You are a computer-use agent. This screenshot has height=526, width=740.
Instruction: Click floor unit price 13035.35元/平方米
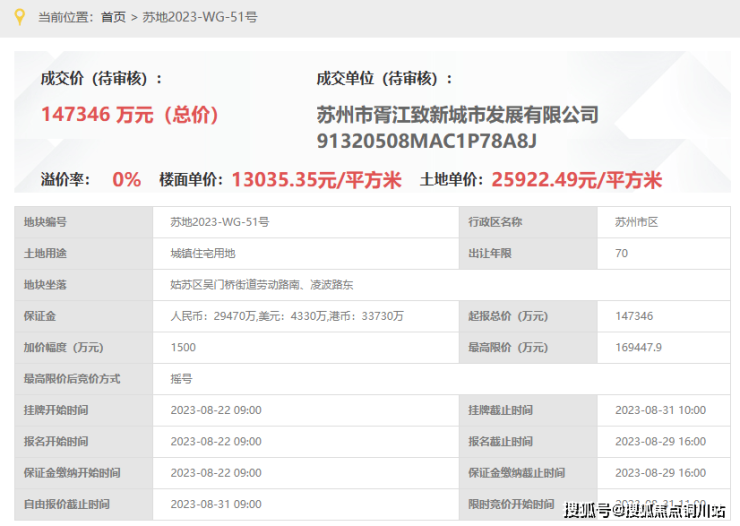316,180
